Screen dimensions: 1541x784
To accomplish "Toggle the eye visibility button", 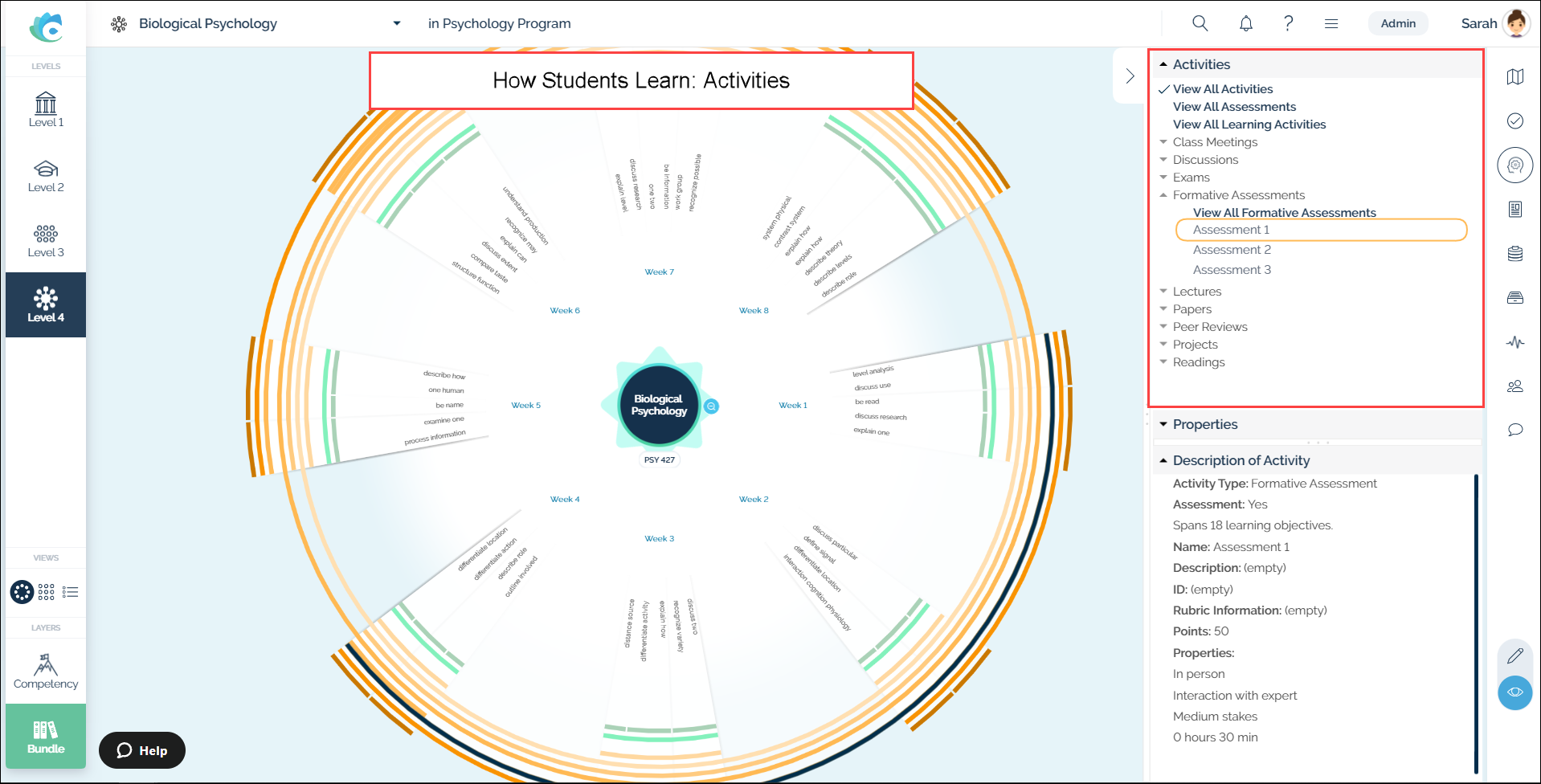I will pos(1514,692).
